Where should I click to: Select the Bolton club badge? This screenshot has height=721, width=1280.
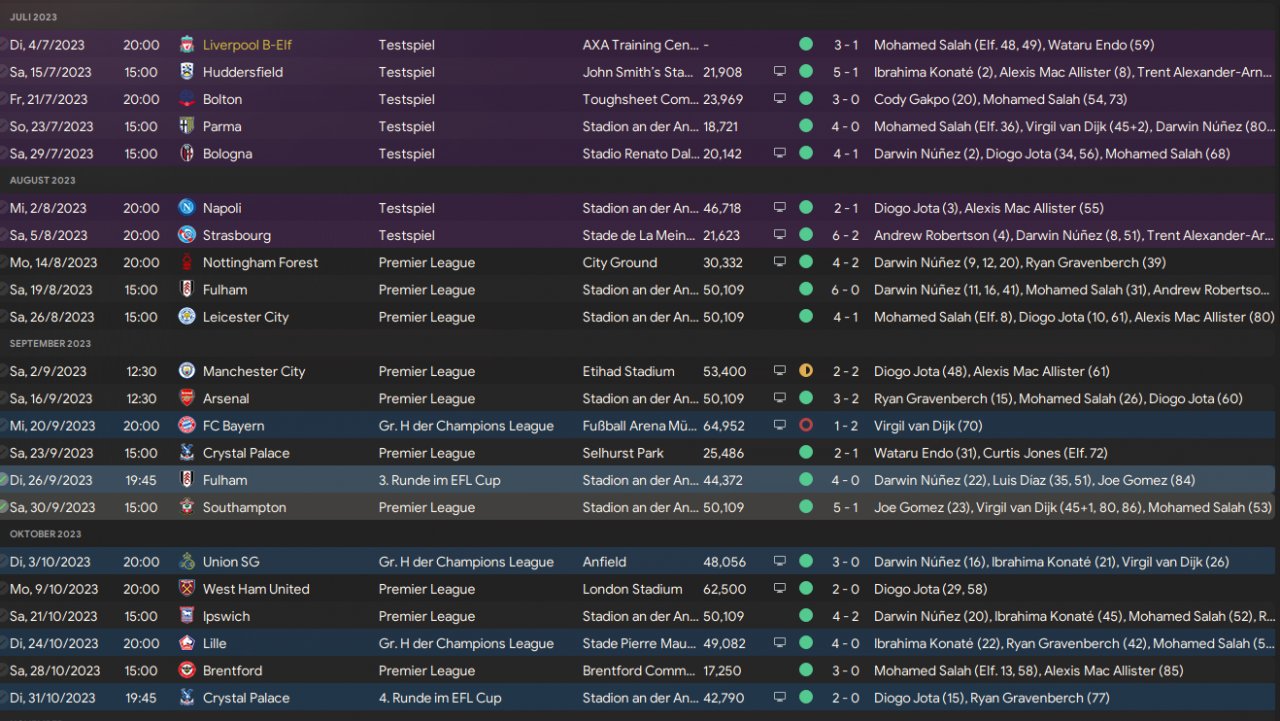click(186, 99)
